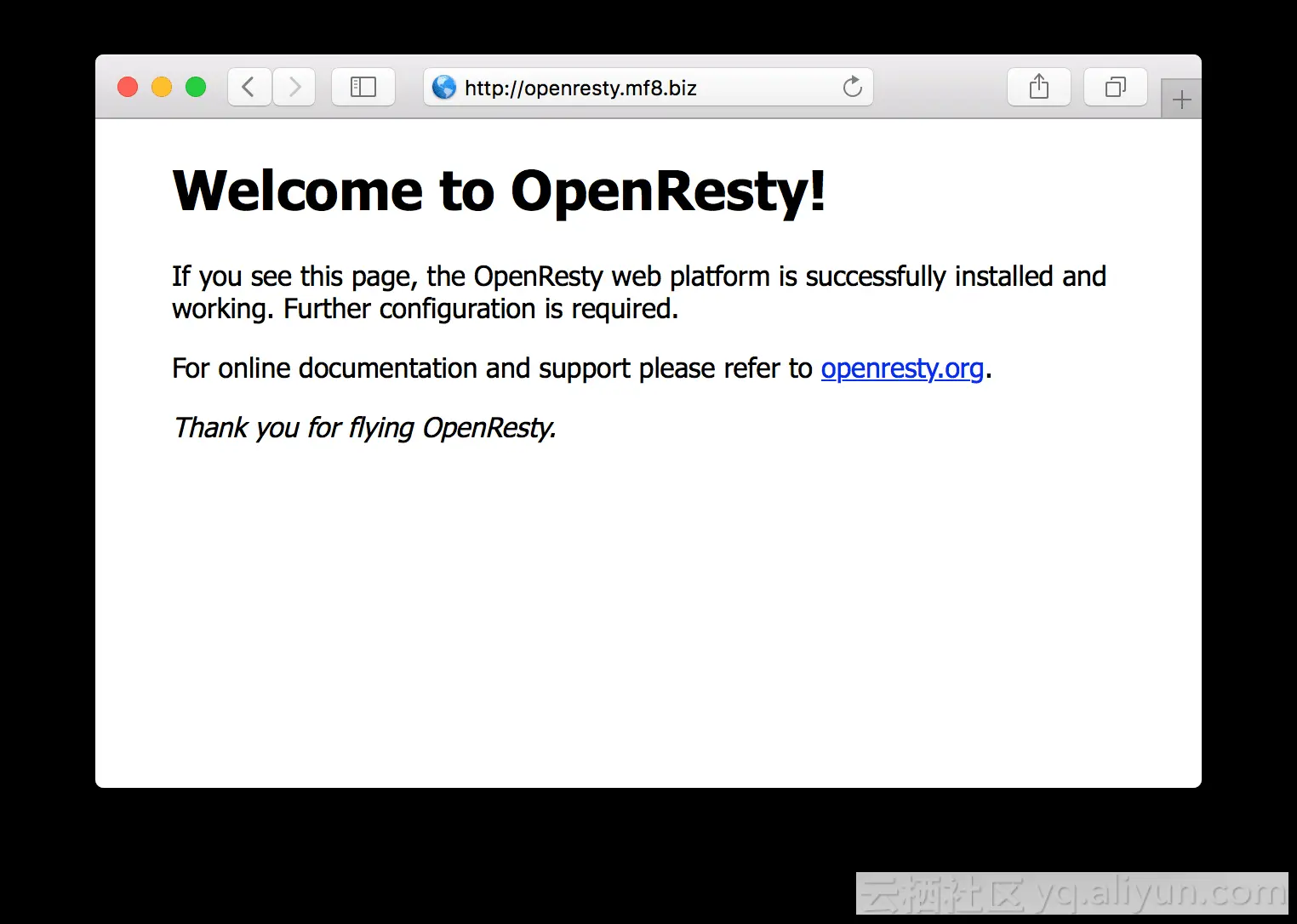
Task: Click the globe site icon in address bar
Action: [x=444, y=87]
